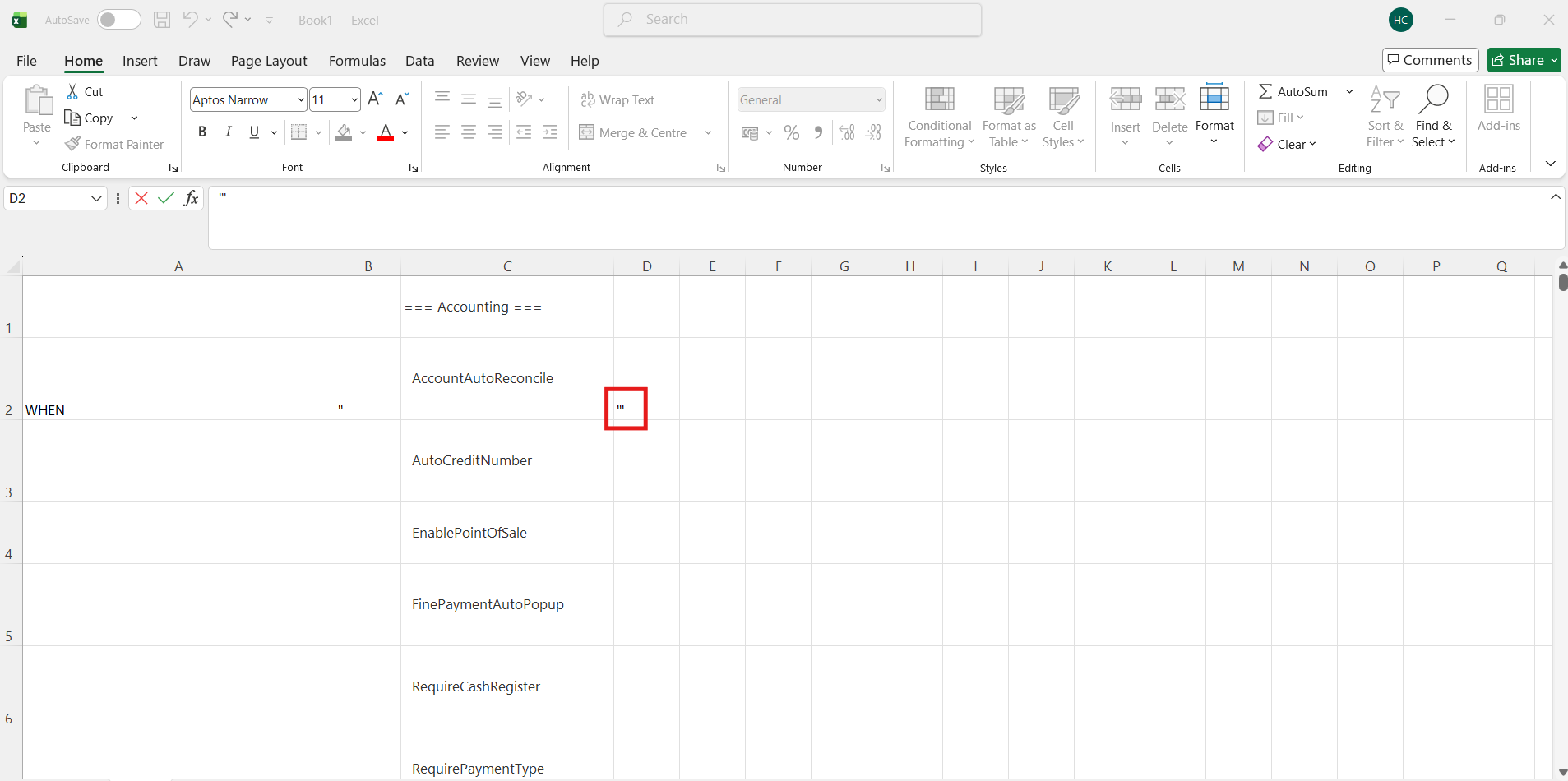
Task: Click the Share button
Action: (1518, 60)
